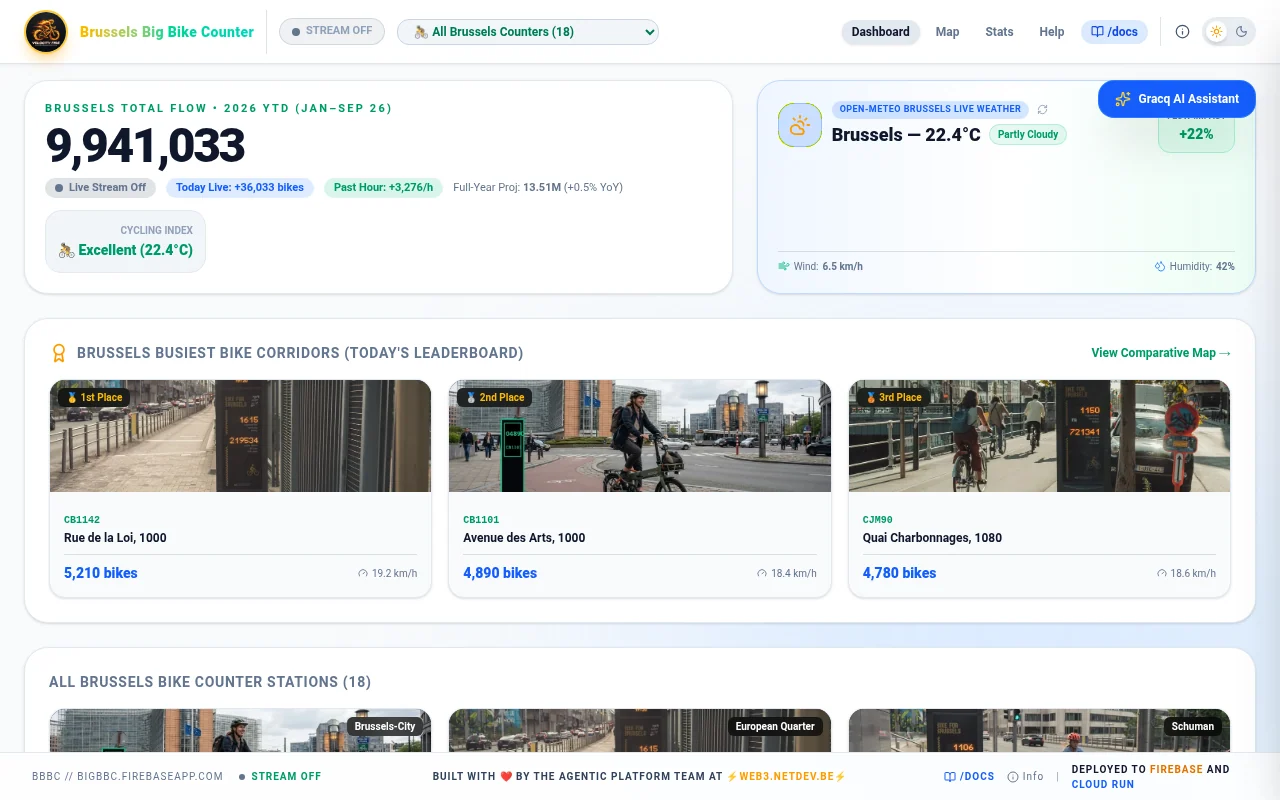This screenshot has width=1280, height=800.
Task: Click the Cycling Index Excellent card
Action: coord(125,241)
